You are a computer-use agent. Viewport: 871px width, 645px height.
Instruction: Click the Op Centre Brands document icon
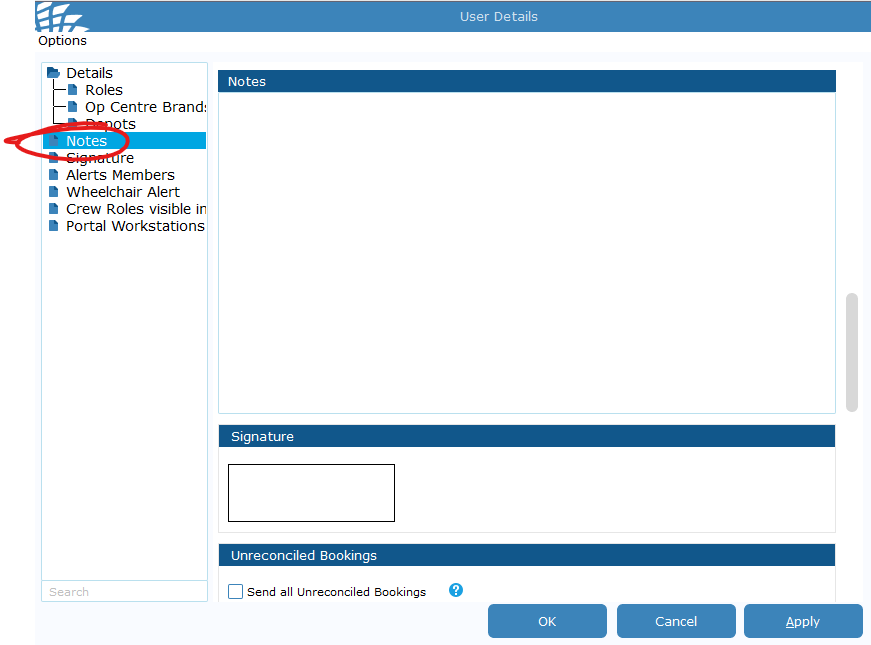click(x=73, y=107)
